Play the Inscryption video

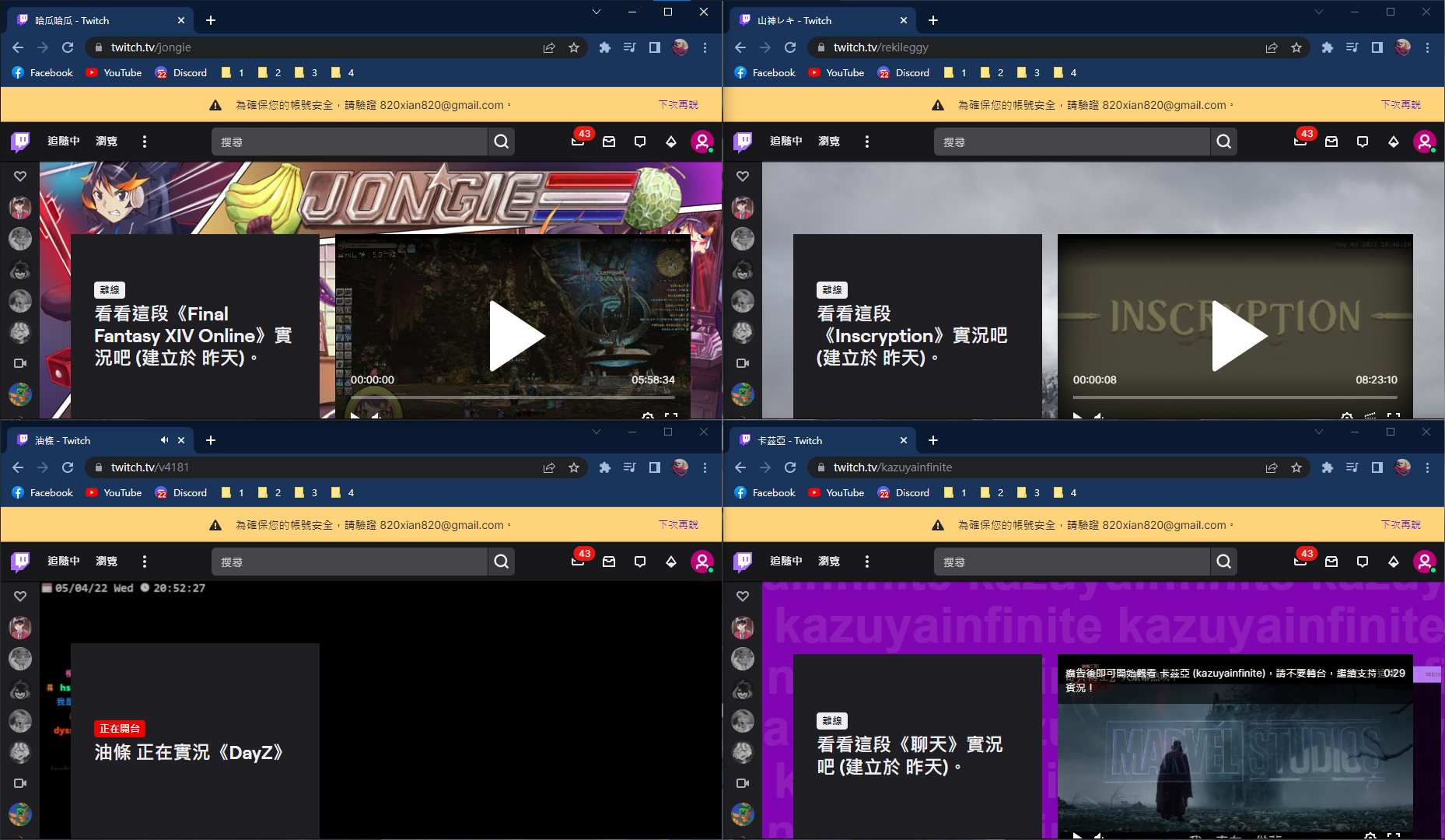(1239, 336)
